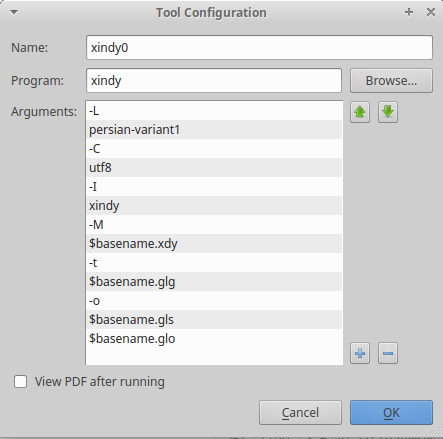This screenshot has height=439, width=443.
Task: Select the -L argument row
Action: click(x=214, y=111)
